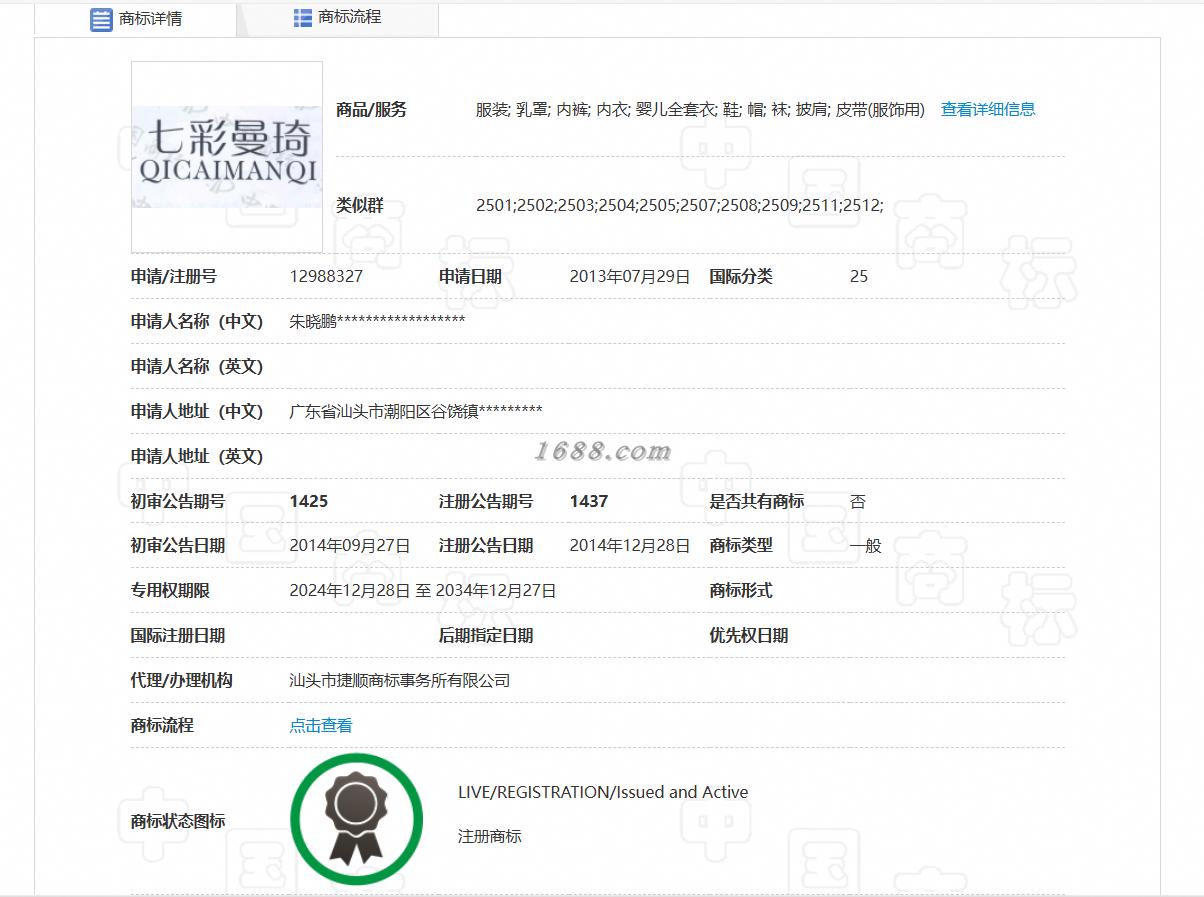Click the 商标流程 grid icon
This screenshot has height=897, width=1204.
pyautogui.click(x=303, y=18)
